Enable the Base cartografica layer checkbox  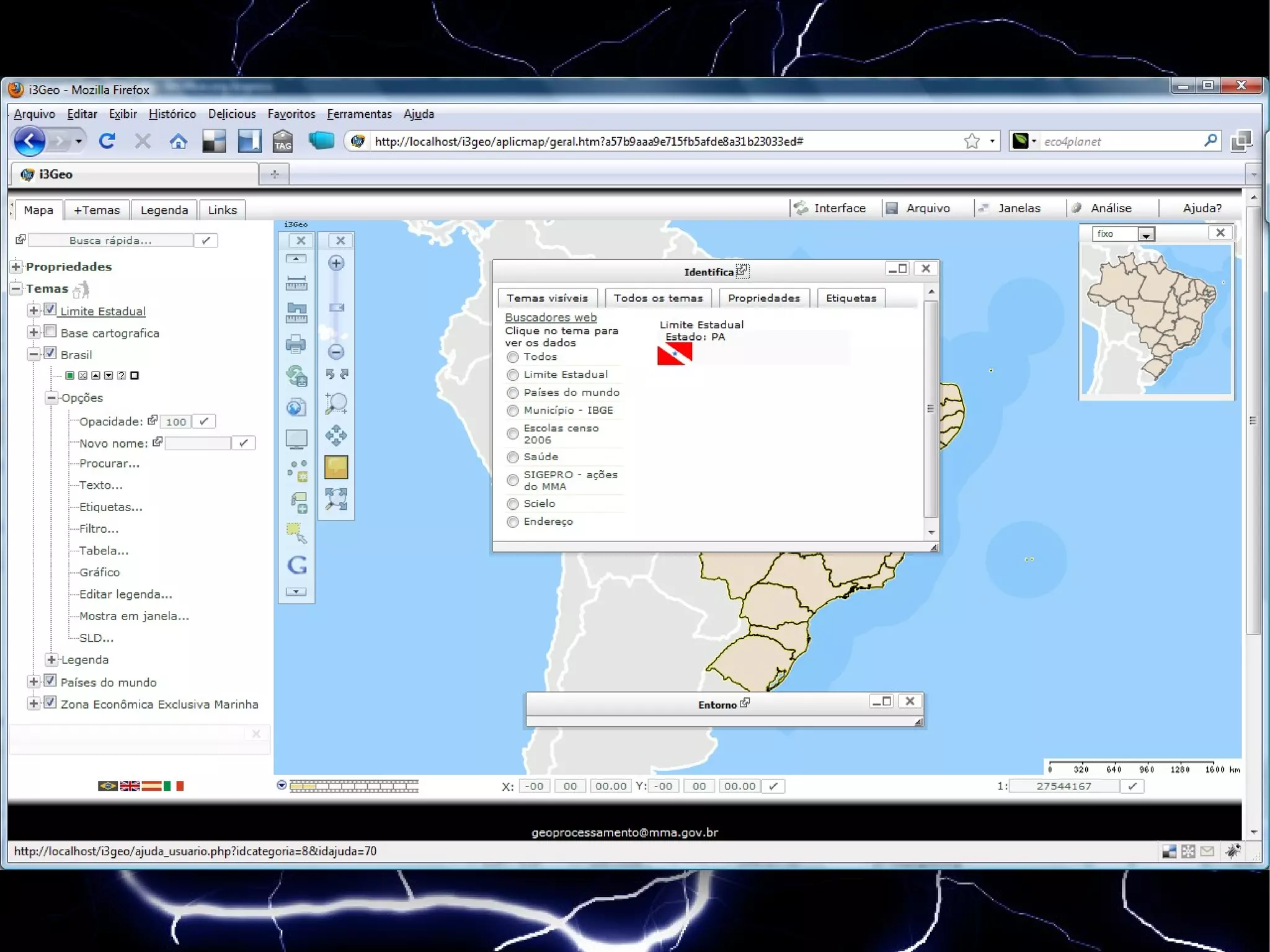(50, 332)
